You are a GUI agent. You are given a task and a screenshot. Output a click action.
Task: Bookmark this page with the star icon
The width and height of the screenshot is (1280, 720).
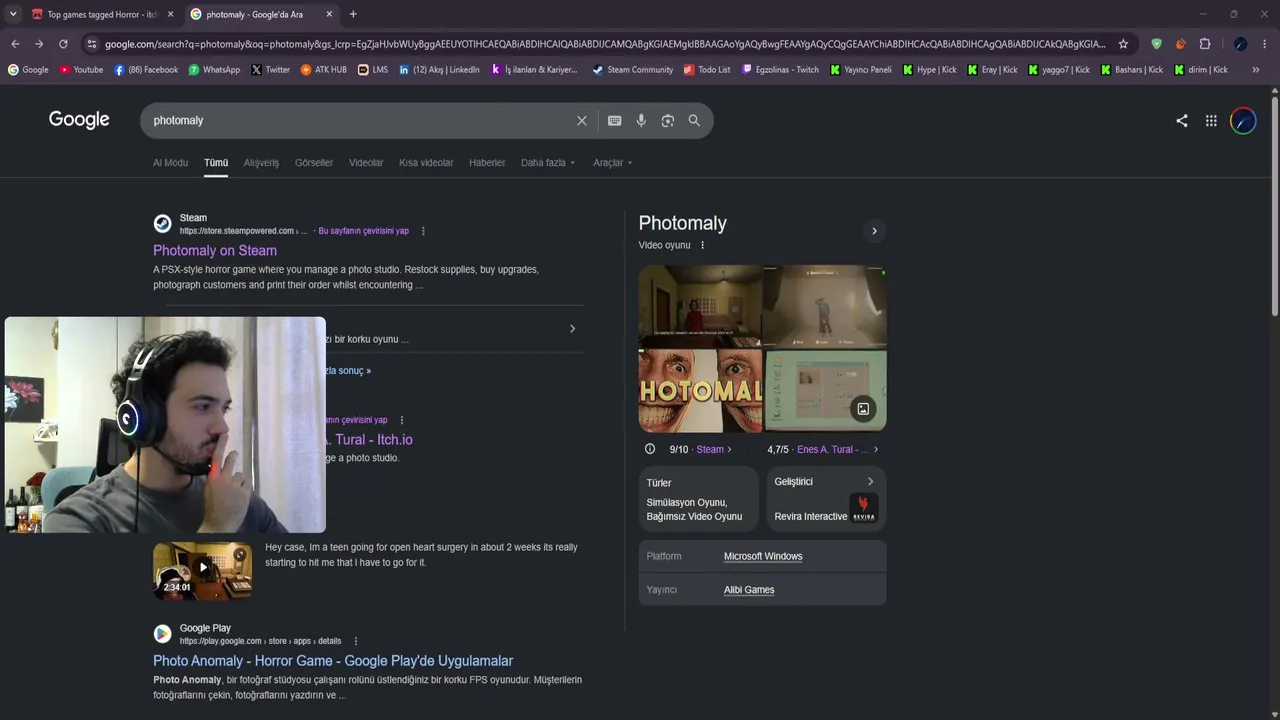pyautogui.click(x=1123, y=44)
